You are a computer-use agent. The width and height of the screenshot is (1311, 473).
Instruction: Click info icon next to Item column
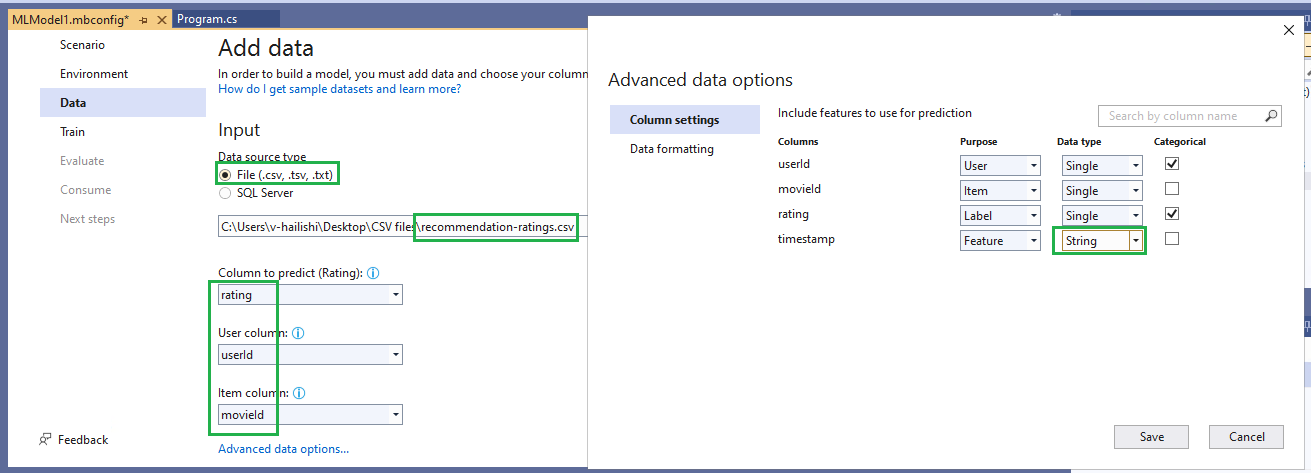pos(299,393)
